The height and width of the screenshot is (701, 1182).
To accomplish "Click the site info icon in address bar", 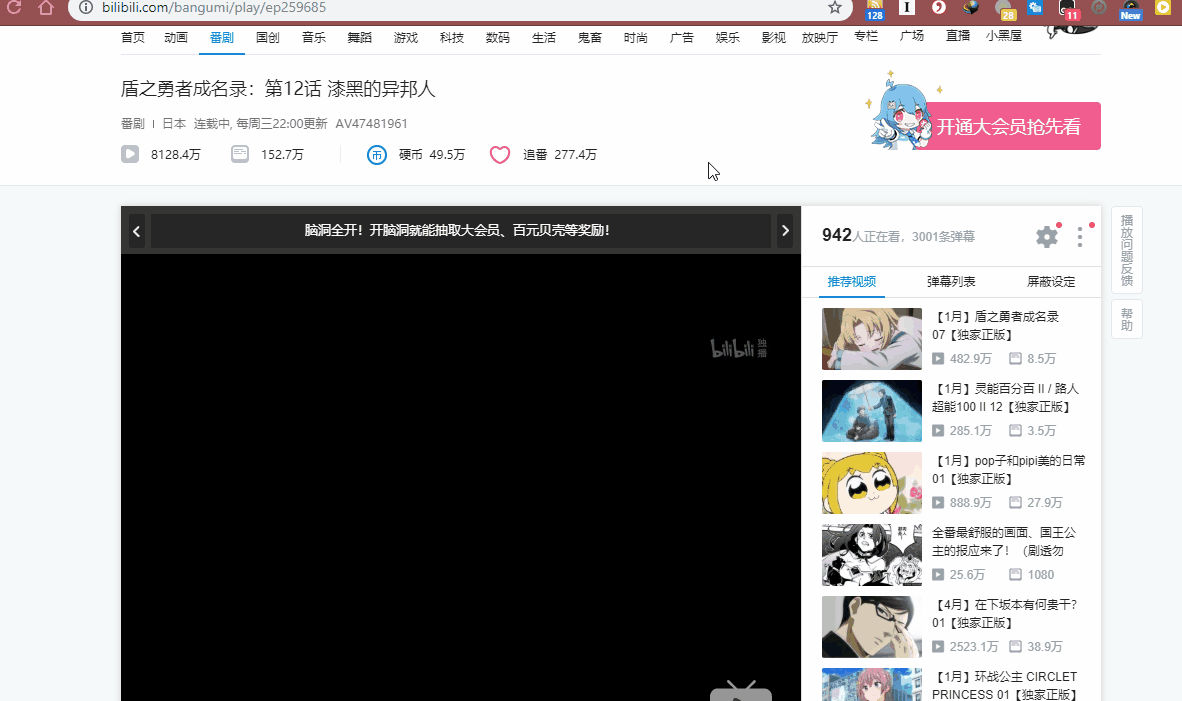I will (86, 8).
